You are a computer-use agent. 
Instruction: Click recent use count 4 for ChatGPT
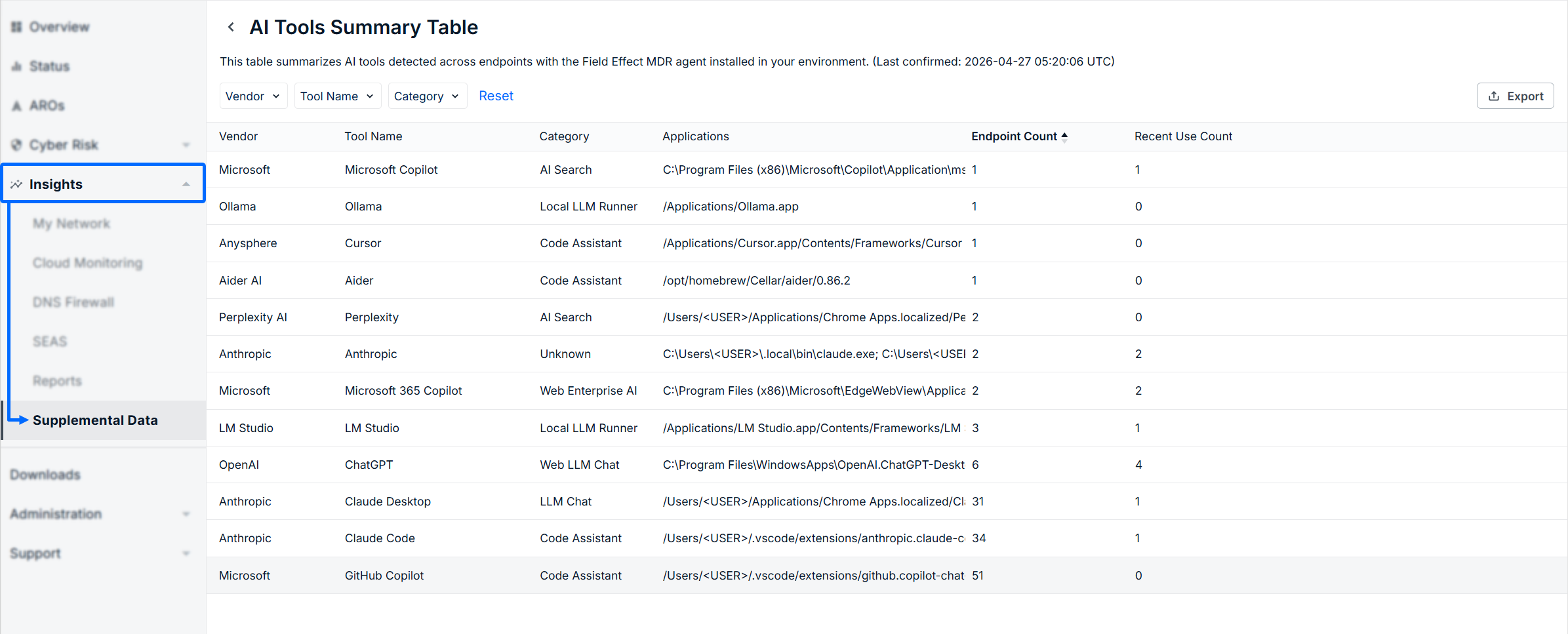(1138, 465)
